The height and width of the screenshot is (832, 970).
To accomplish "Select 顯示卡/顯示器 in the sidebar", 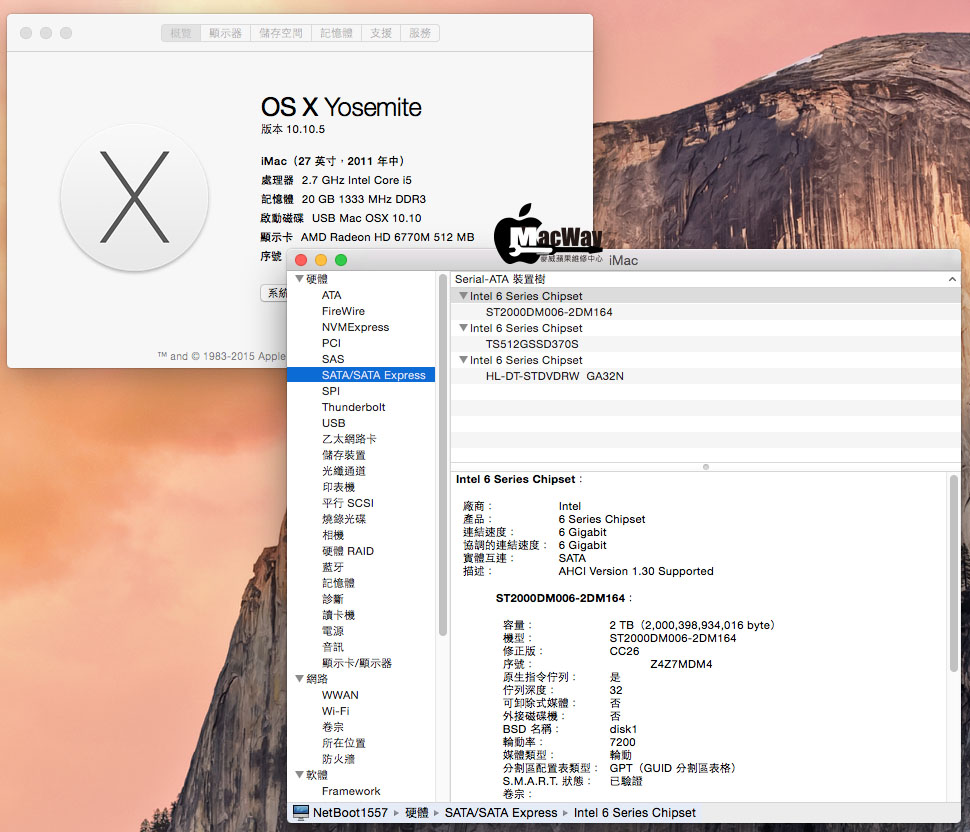I will [357, 663].
